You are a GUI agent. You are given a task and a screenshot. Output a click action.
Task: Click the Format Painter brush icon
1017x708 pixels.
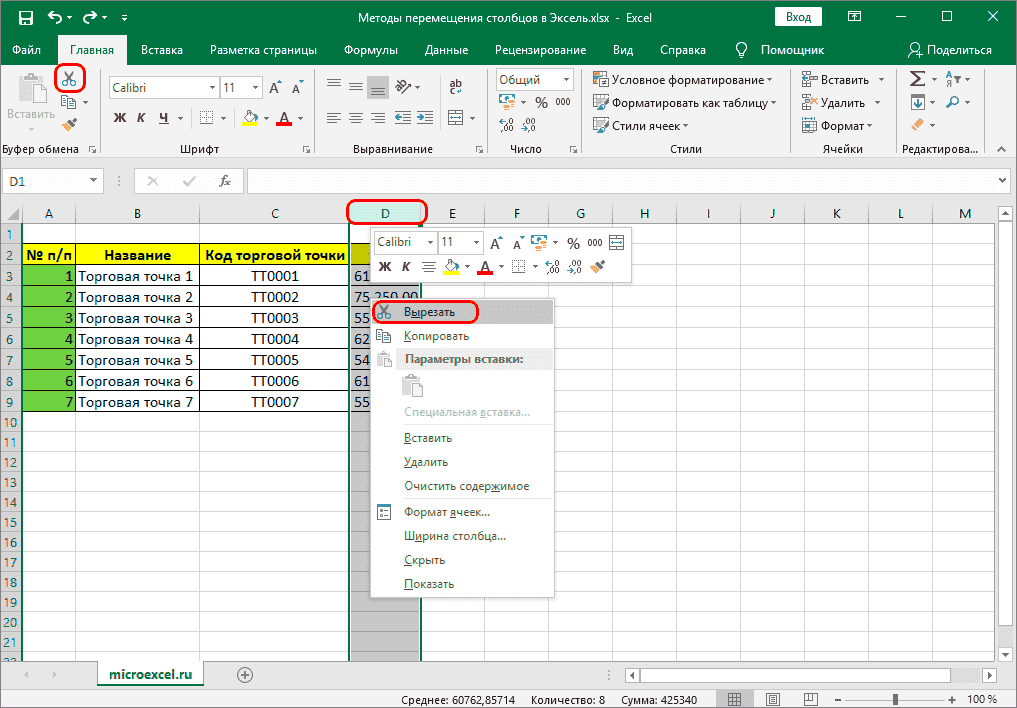[x=69, y=123]
